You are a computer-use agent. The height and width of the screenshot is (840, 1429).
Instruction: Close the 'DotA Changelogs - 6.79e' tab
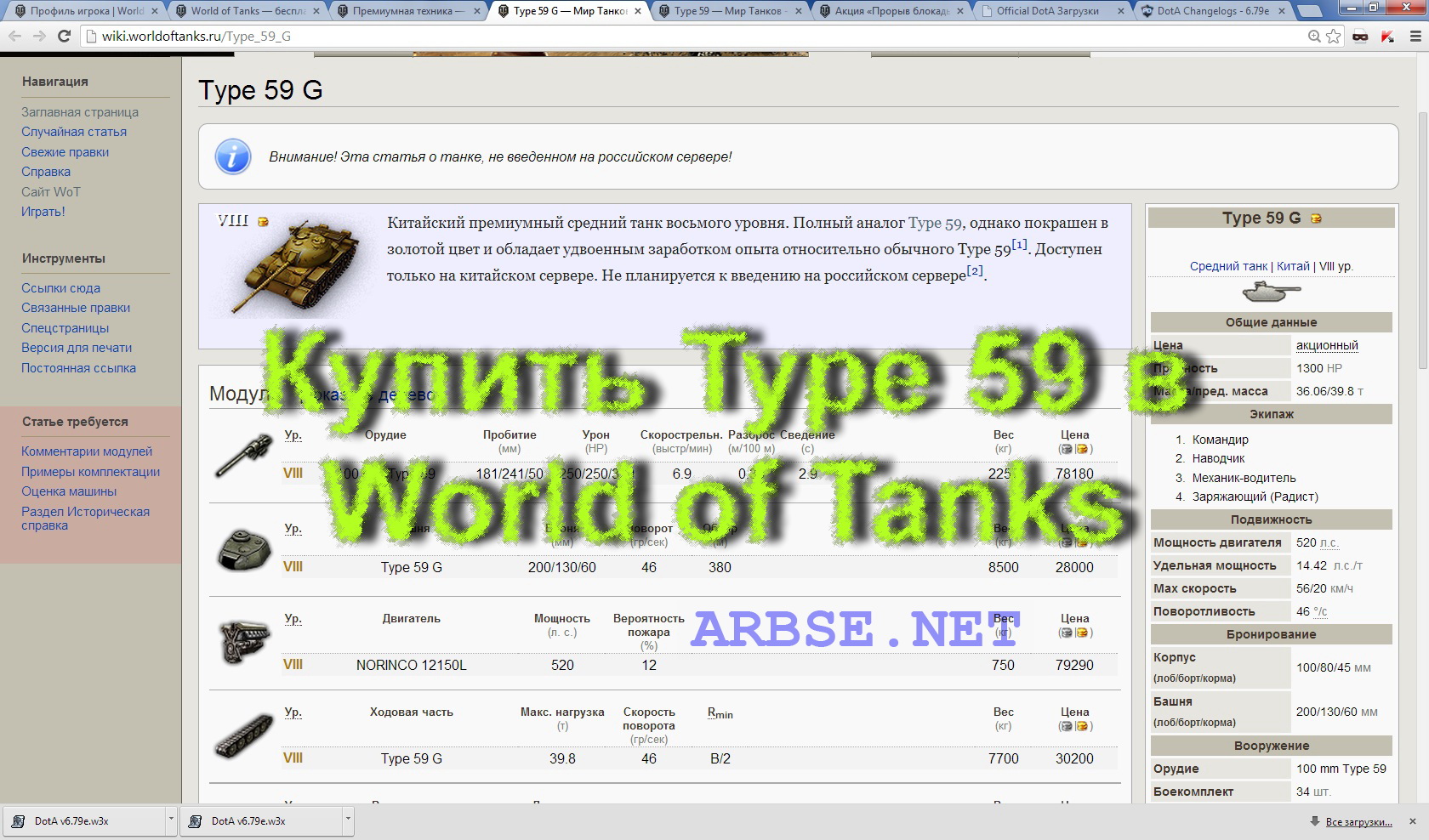click(x=1281, y=11)
